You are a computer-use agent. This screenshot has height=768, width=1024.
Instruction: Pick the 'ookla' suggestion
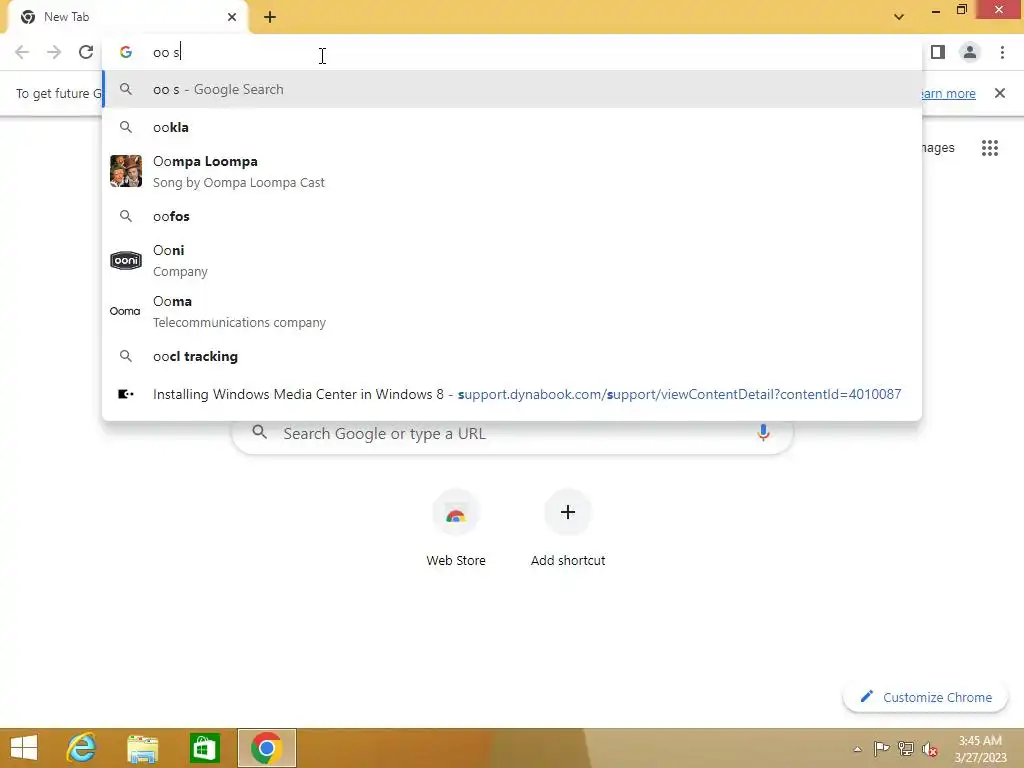tap(512, 127)
